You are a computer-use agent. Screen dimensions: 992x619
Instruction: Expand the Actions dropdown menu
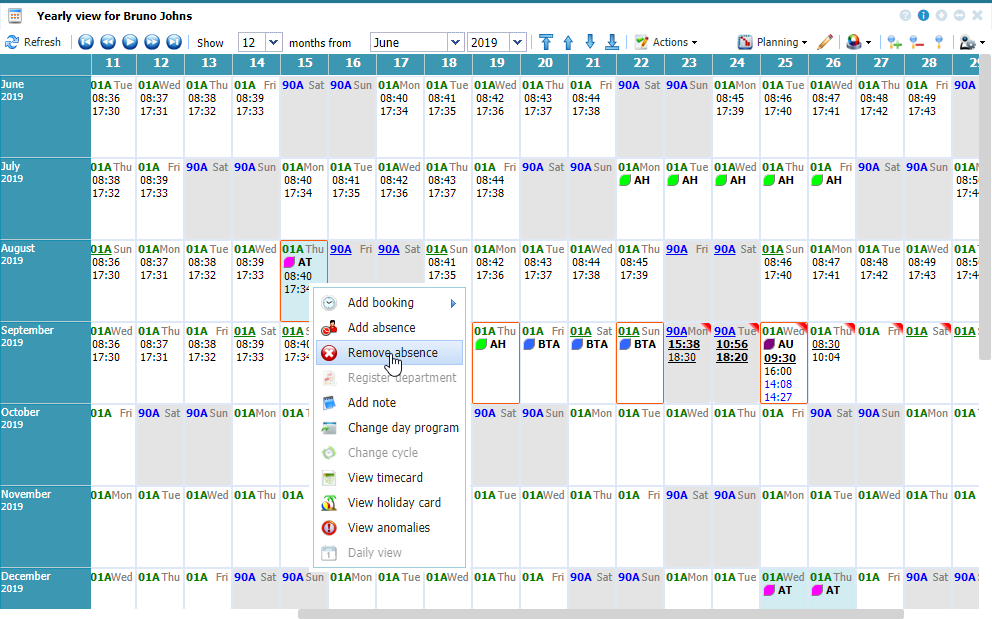[666, 42]
